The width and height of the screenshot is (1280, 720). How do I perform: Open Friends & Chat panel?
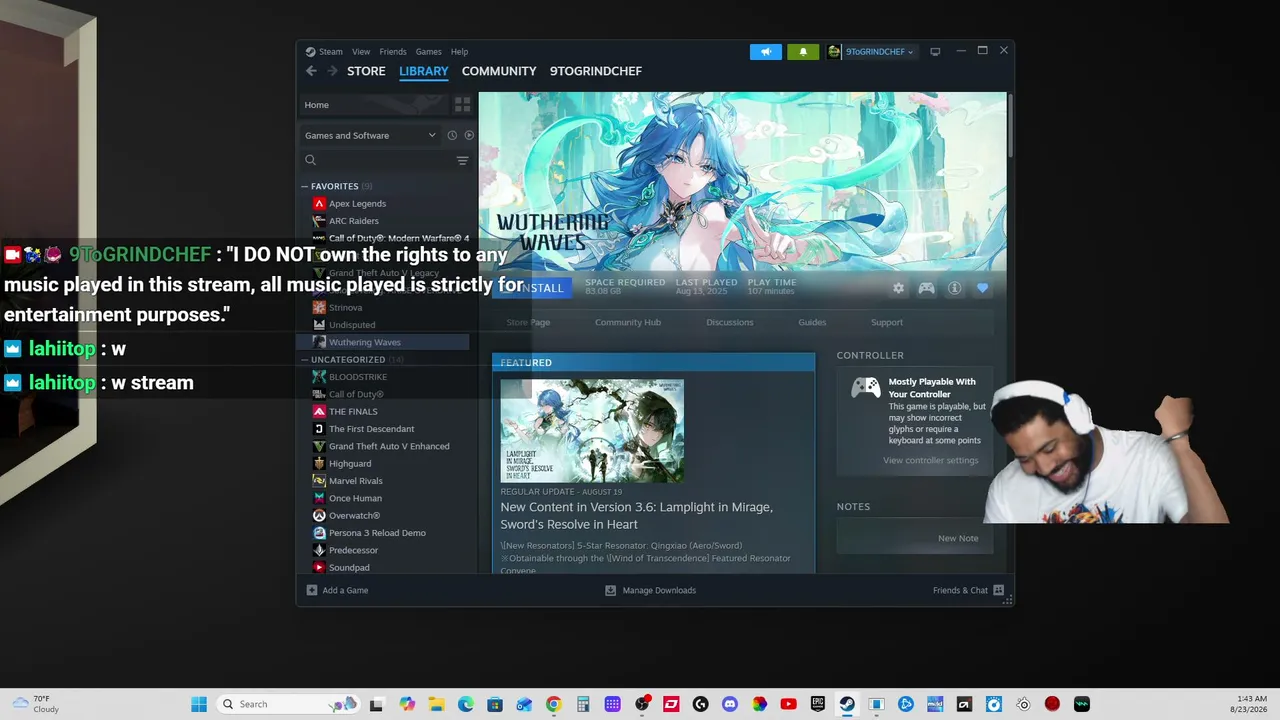tap(968, 590)
